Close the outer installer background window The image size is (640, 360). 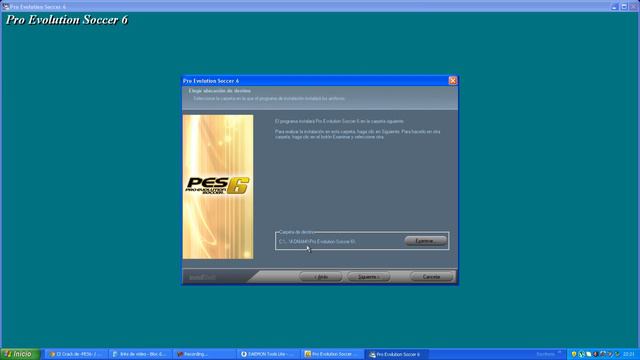[x=633, y=7]
